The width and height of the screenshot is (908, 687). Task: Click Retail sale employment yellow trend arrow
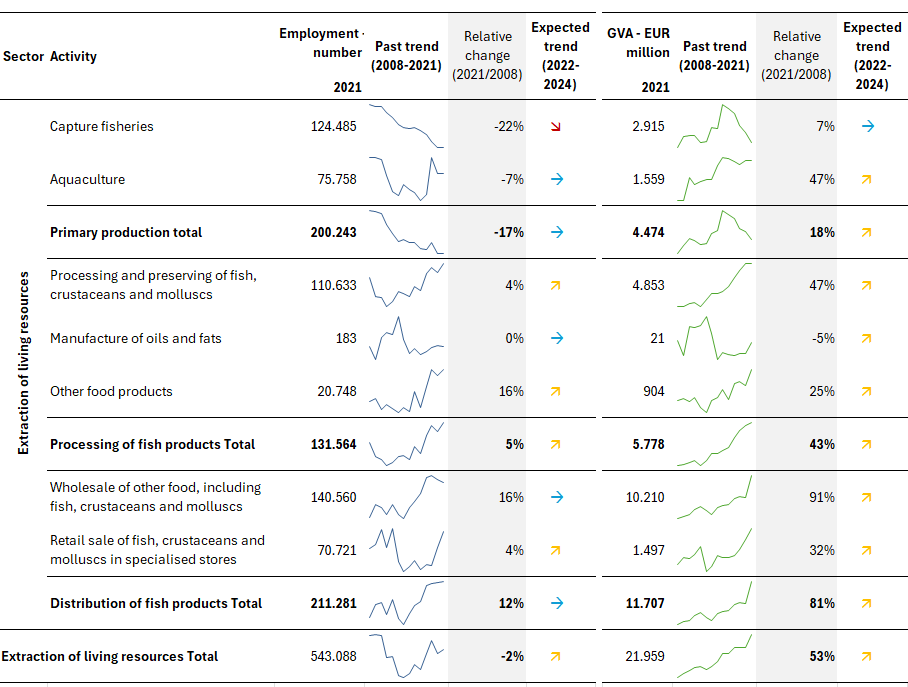coord(556,550)
